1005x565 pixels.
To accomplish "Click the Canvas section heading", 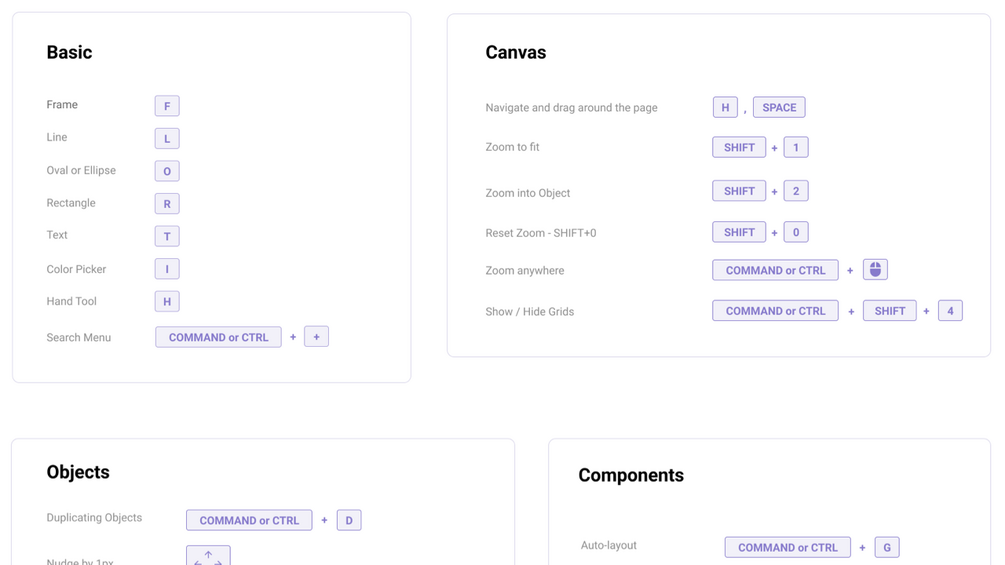I will [x=516, y=52].
